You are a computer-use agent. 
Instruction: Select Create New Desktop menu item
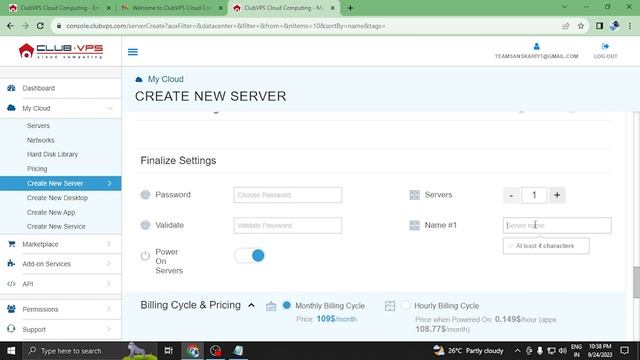(57, 198)
